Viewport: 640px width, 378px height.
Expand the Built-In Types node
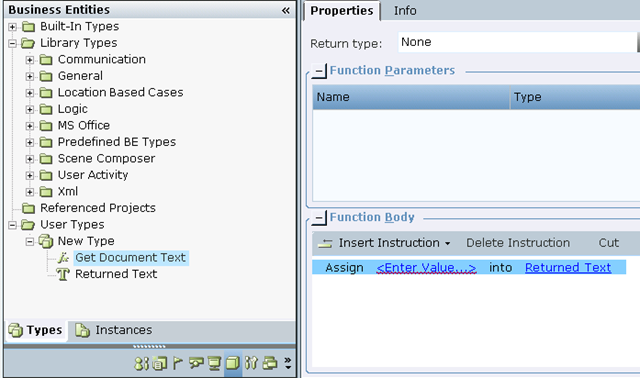(x=13, y=27)
